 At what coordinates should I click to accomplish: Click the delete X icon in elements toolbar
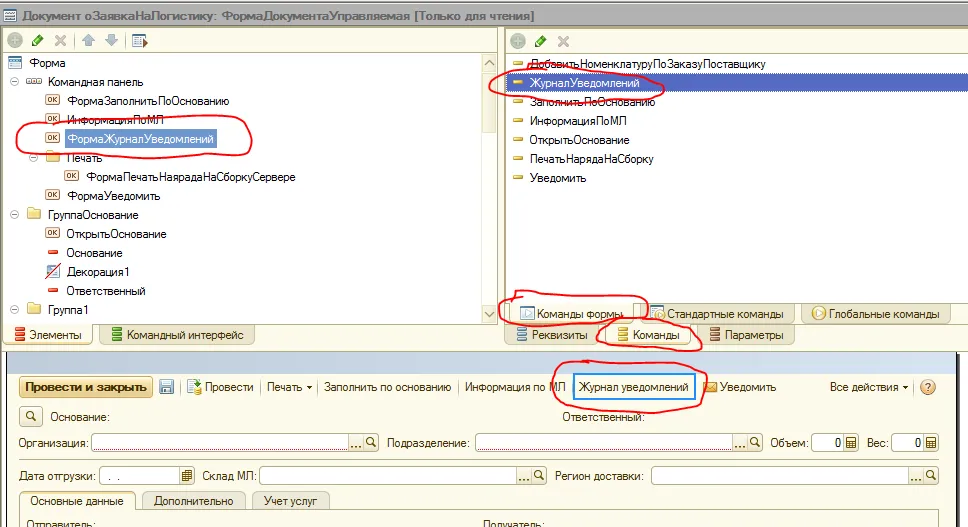pyautogui.click(x=60, y=41)
